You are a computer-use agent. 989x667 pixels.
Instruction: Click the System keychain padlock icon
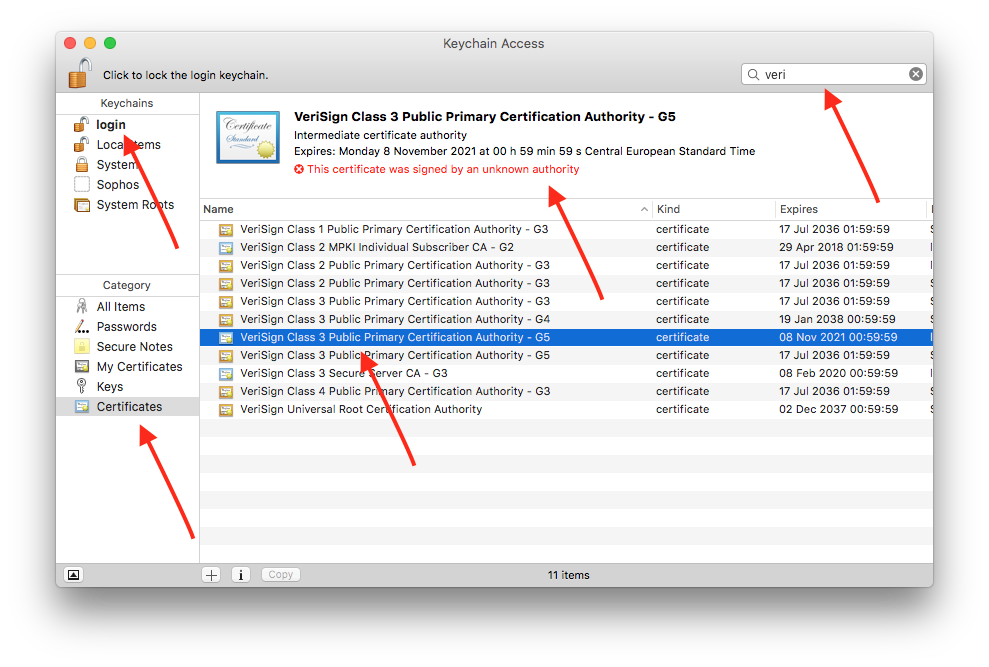(x=82, y=165)
